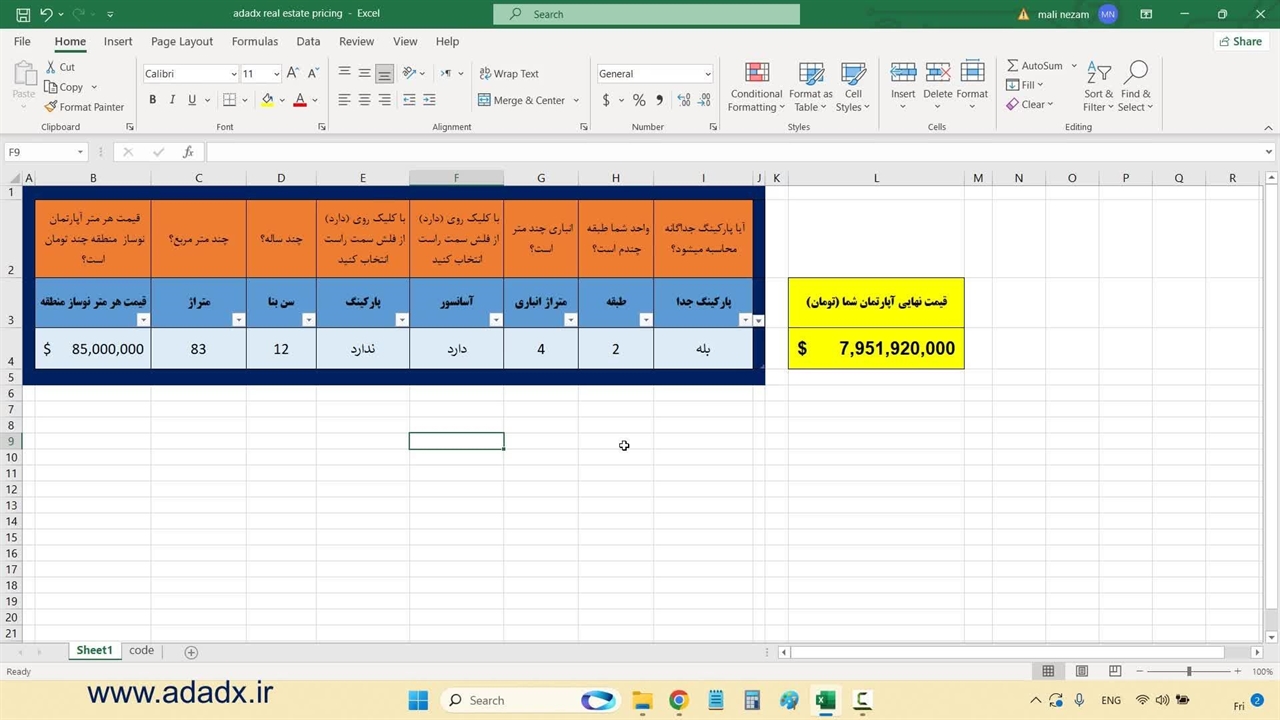Click the Name Box showing F9

click(40, 152)
